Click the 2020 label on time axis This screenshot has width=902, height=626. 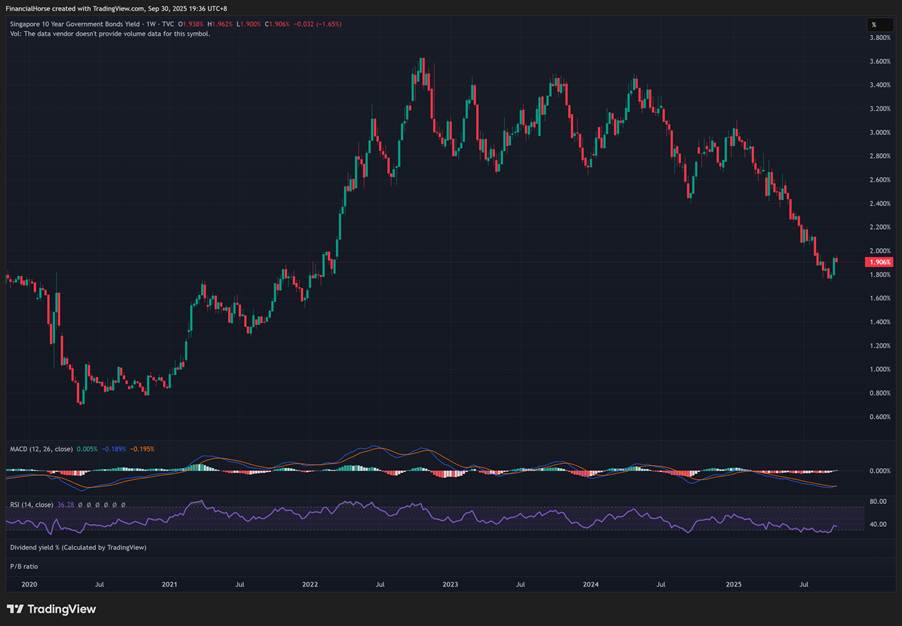click(x=29, y=584)
